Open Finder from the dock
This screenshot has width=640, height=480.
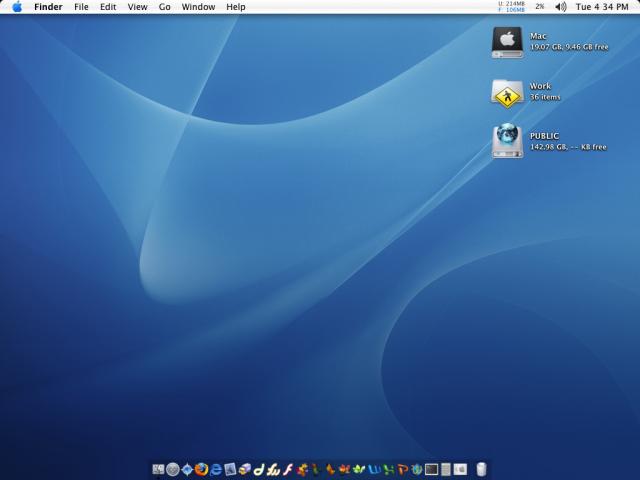[158, 469]
